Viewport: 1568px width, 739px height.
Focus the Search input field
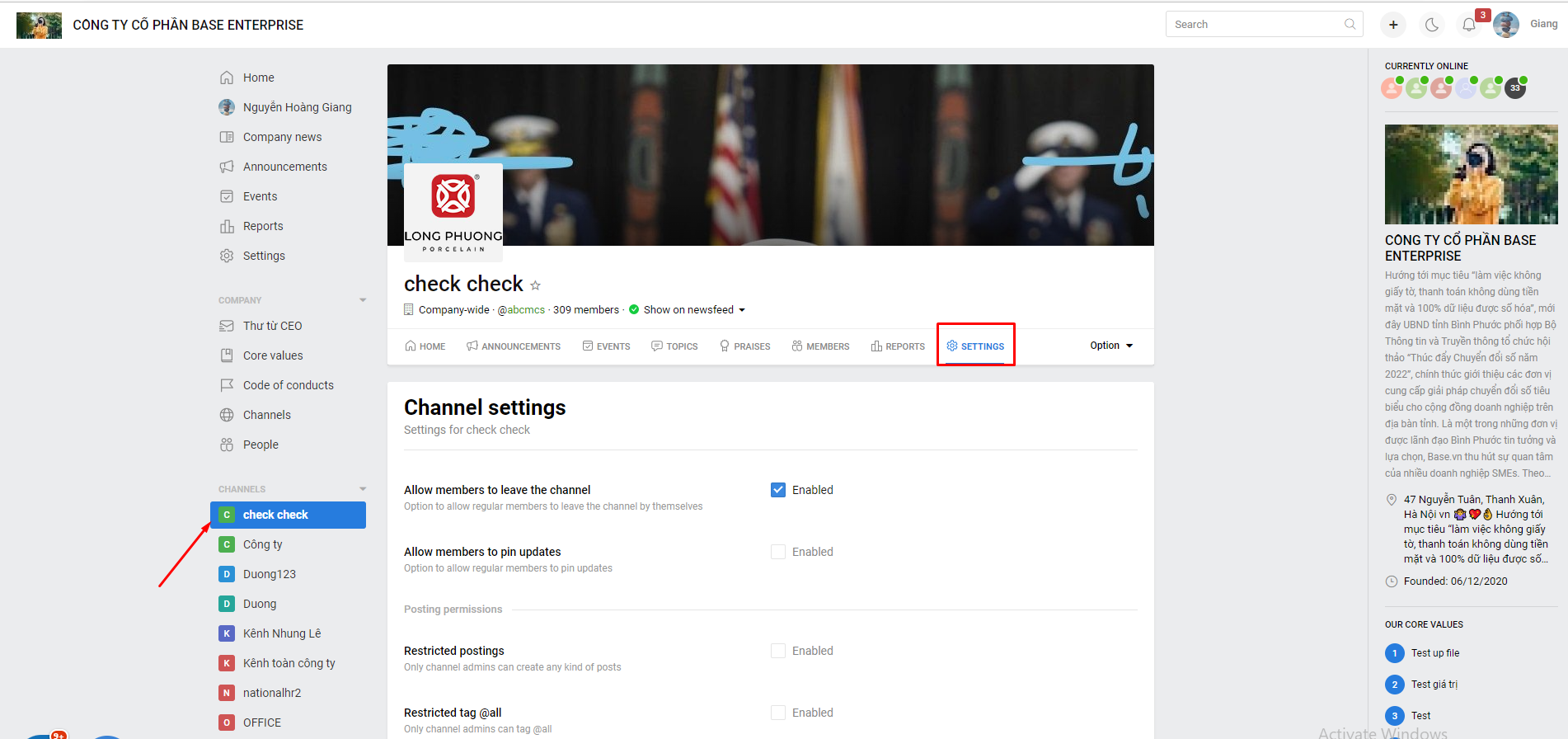[x=1264, y=24]
